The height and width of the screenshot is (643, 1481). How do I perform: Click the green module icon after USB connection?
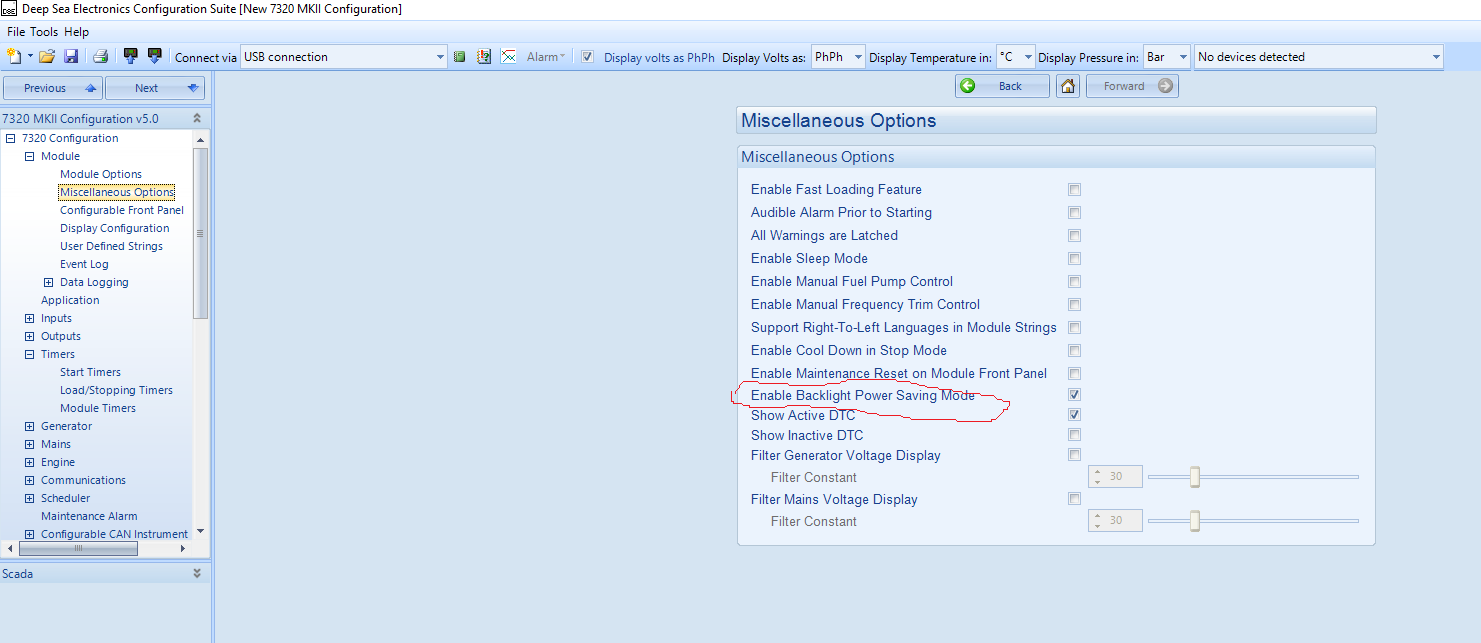point(459,57)
